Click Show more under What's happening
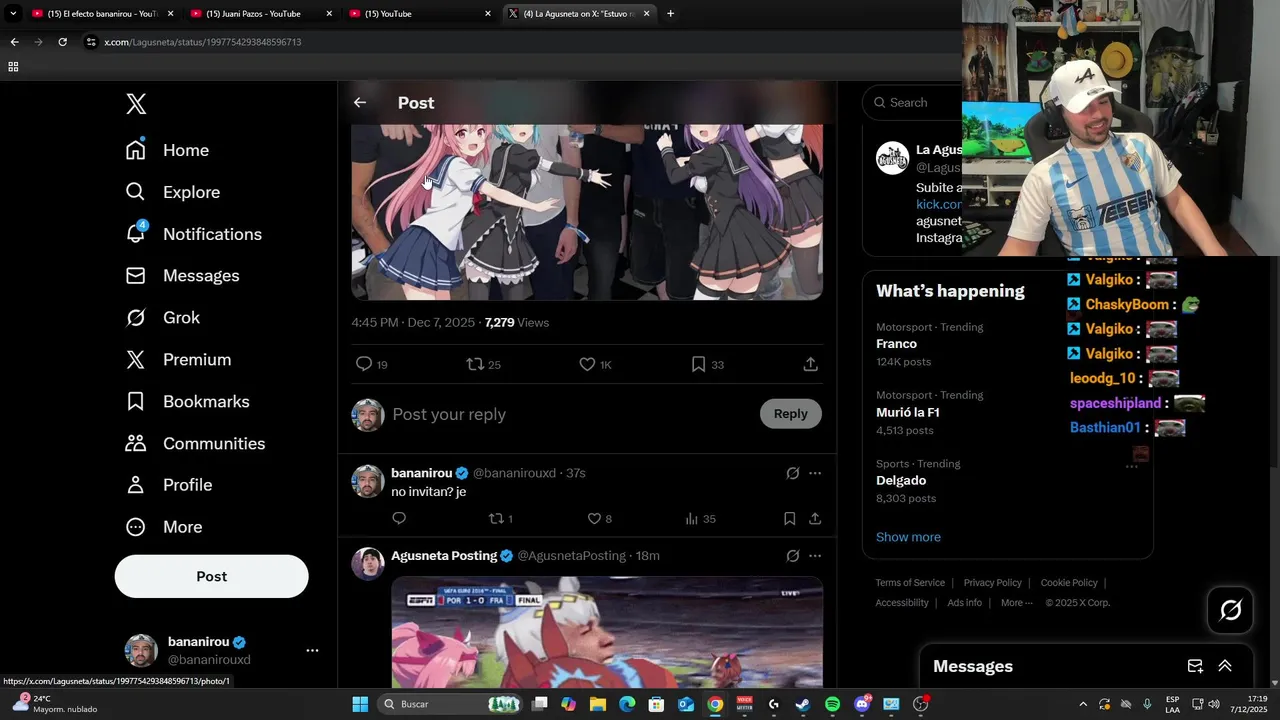This screenshot has height=720, width=1280. (x=908, y=537)
